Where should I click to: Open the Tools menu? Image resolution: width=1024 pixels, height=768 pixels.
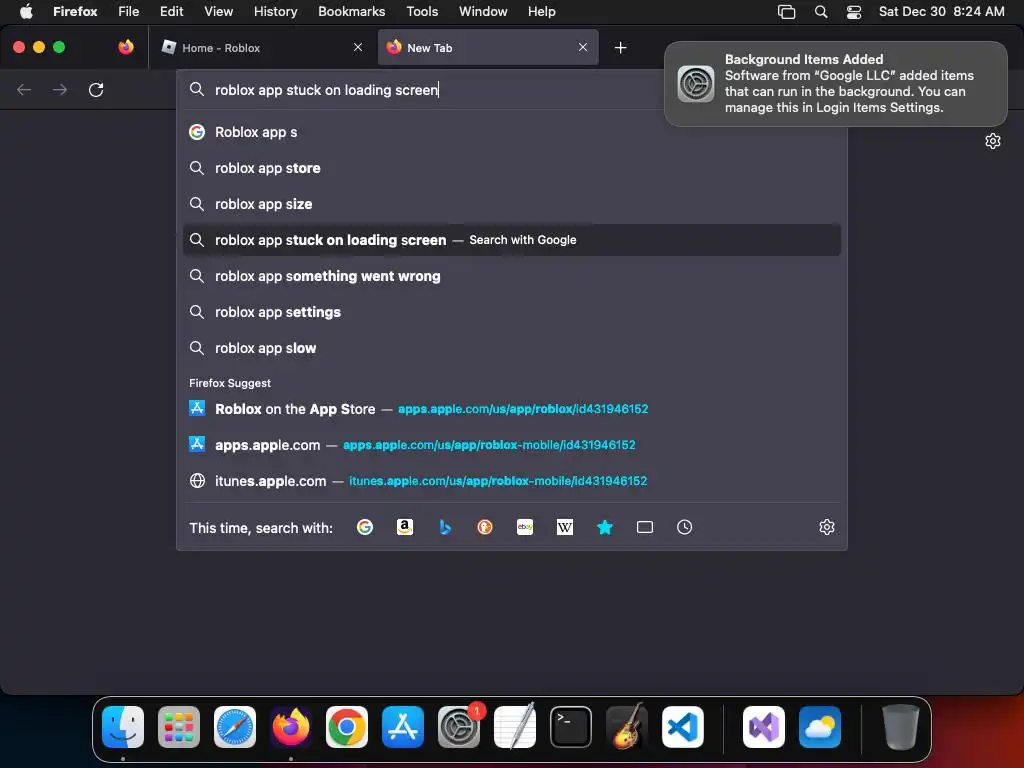422,12
